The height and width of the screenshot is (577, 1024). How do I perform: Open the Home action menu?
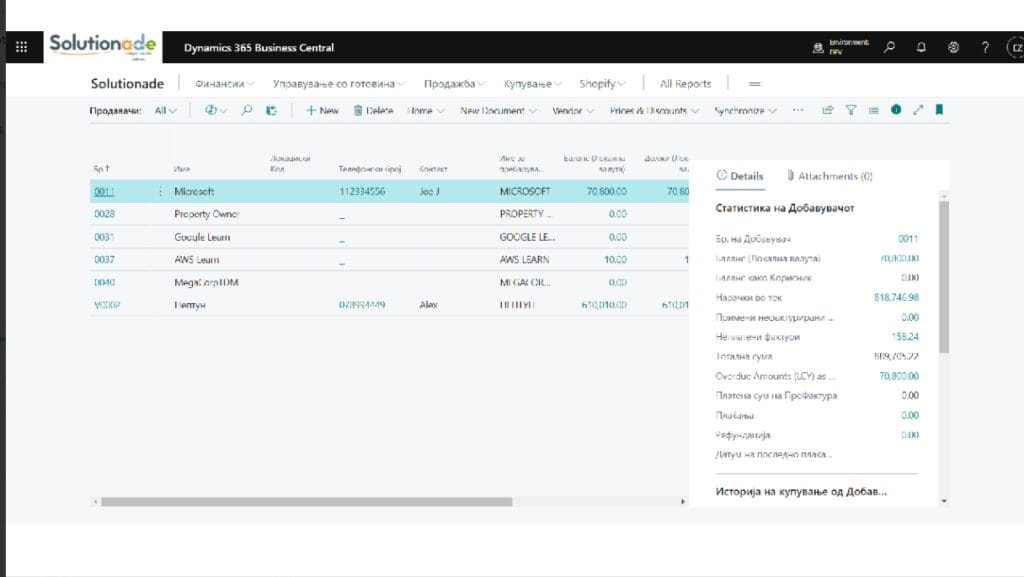coord(426,111)
